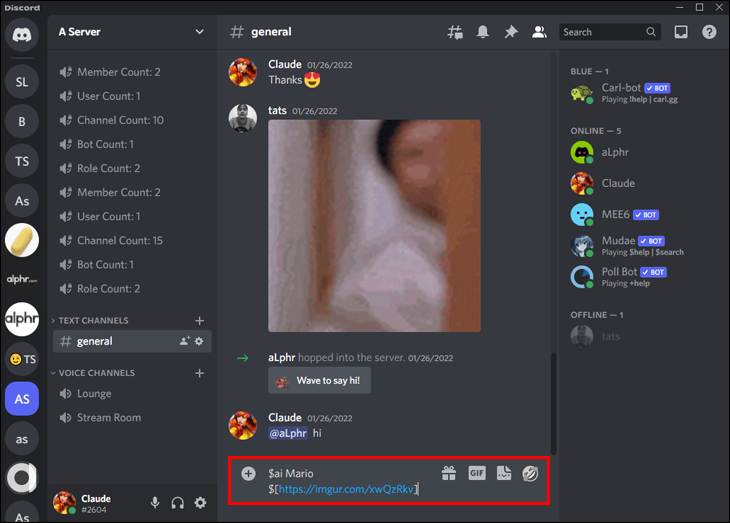The width and height of the screenshot is (730, 523).
Task: Open Mudae bot profile
Action: click(642, 246)
